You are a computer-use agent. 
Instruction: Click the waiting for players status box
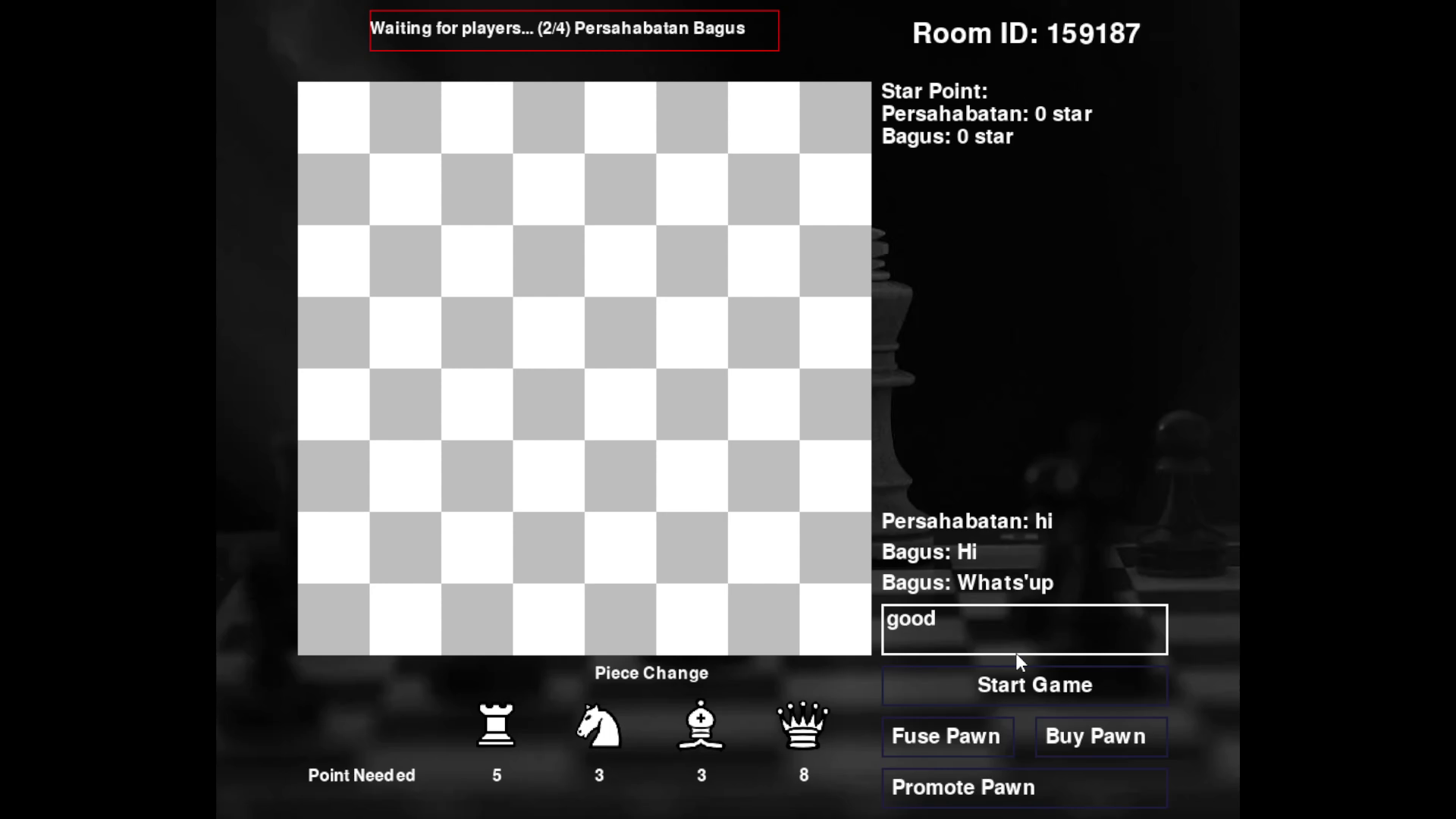(574, 30)
